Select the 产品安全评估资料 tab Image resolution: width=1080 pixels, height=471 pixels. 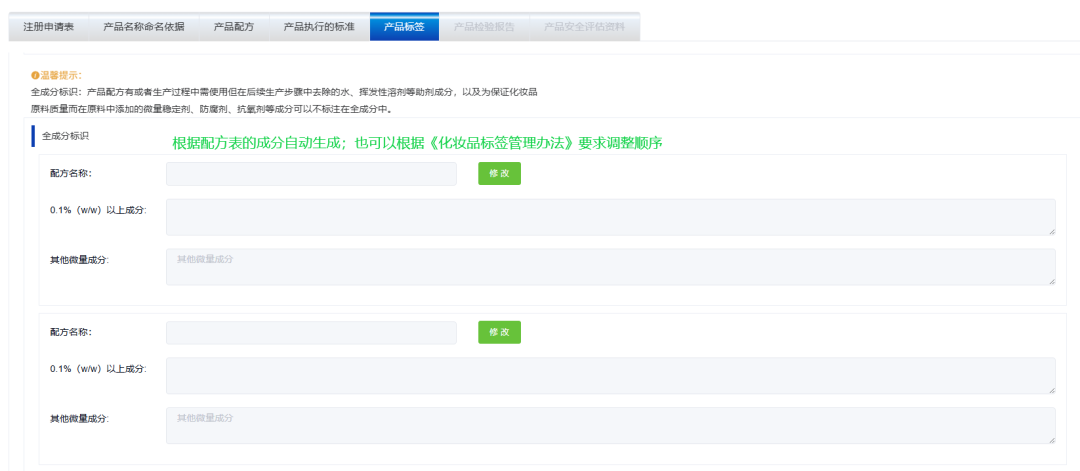coord(583,27)
